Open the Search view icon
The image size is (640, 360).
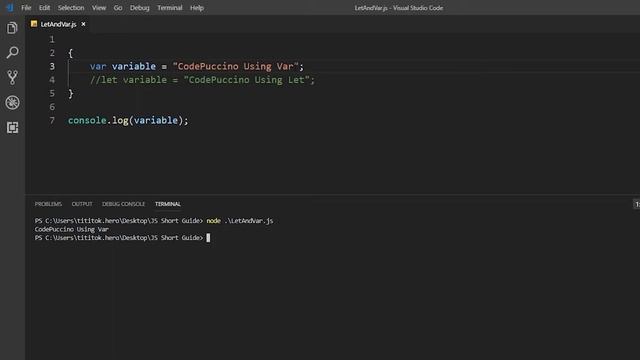[x=12, y=53]
